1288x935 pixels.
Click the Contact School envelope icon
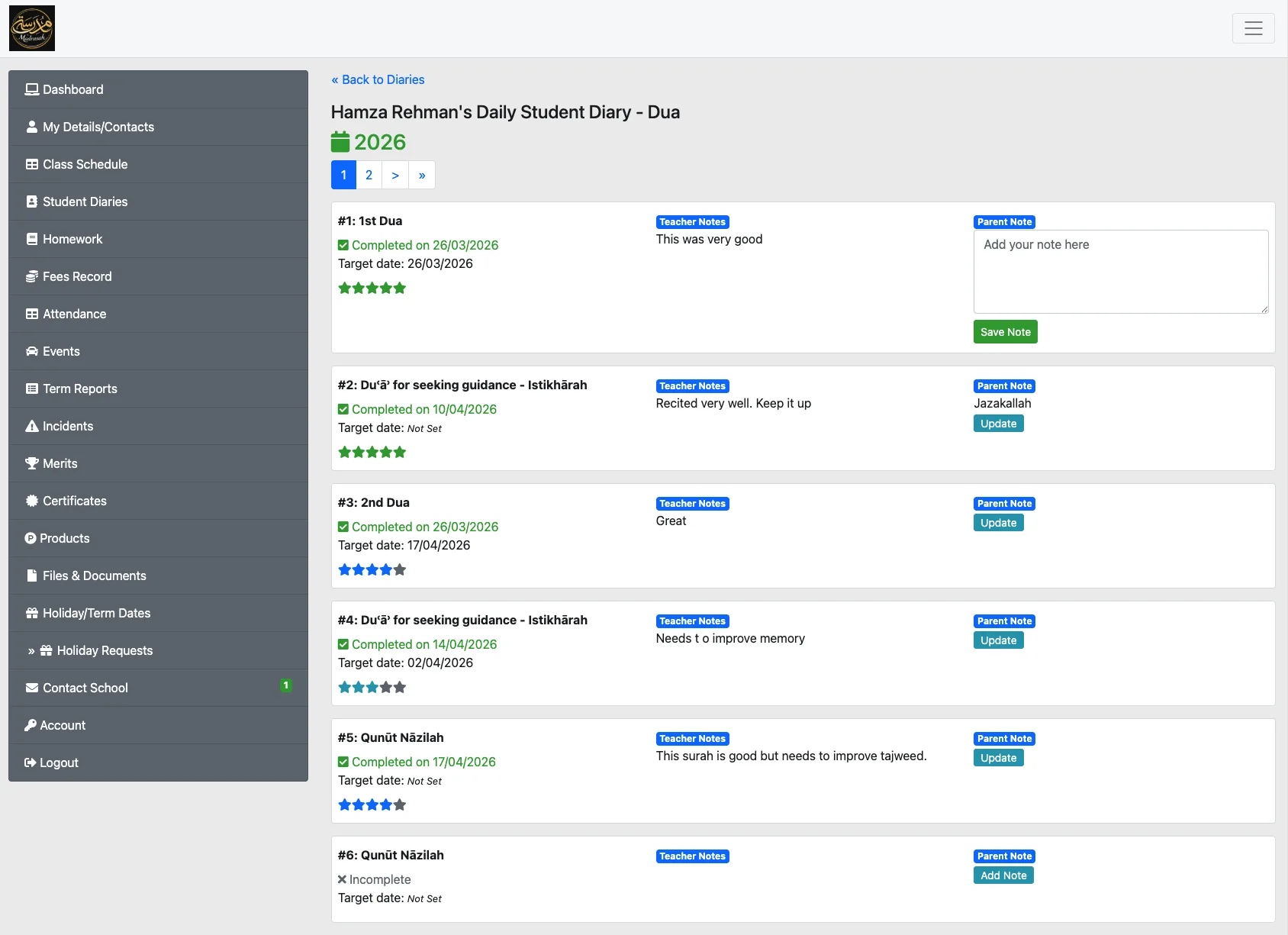(x=32, y=688)
